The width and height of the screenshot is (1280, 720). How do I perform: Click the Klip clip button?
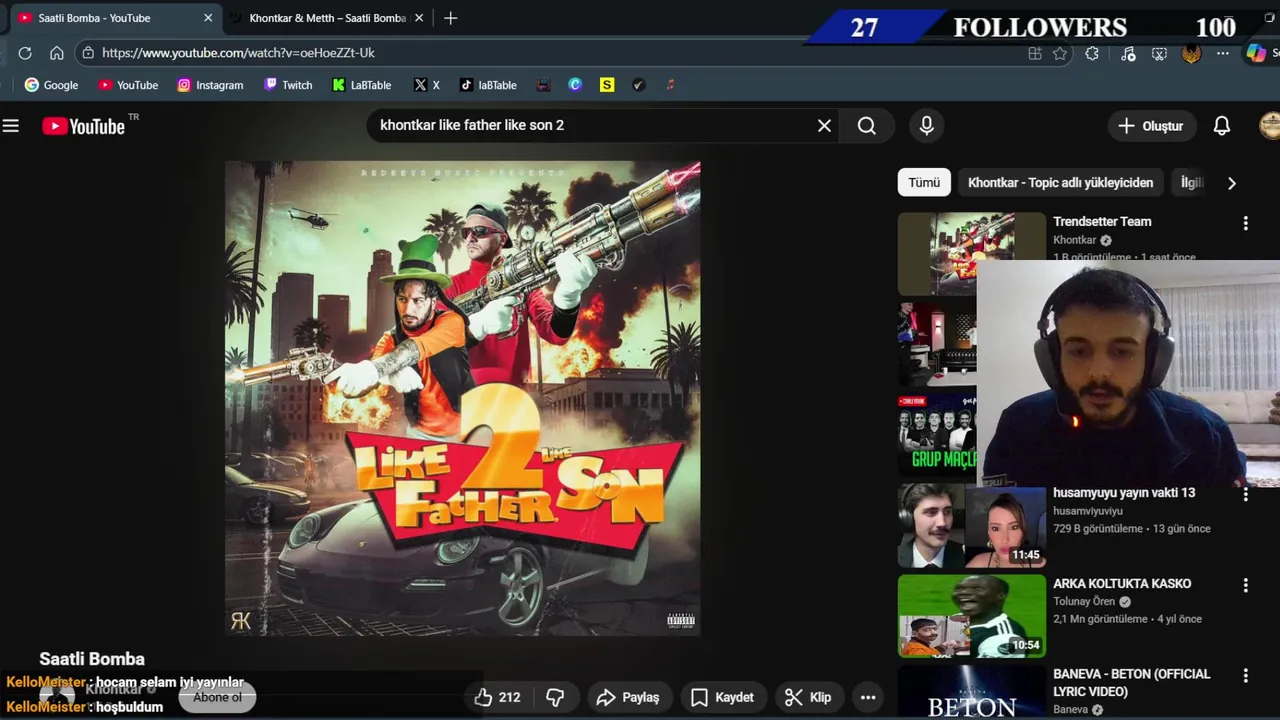[808, 697]
